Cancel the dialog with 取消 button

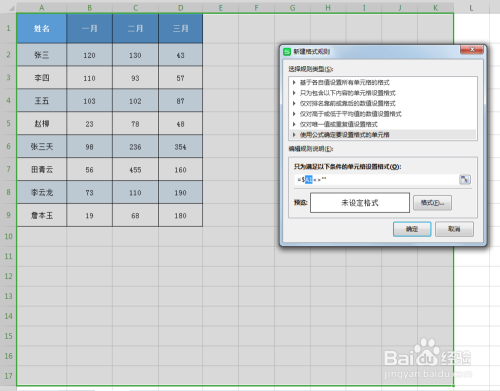(x=454, y=229)
